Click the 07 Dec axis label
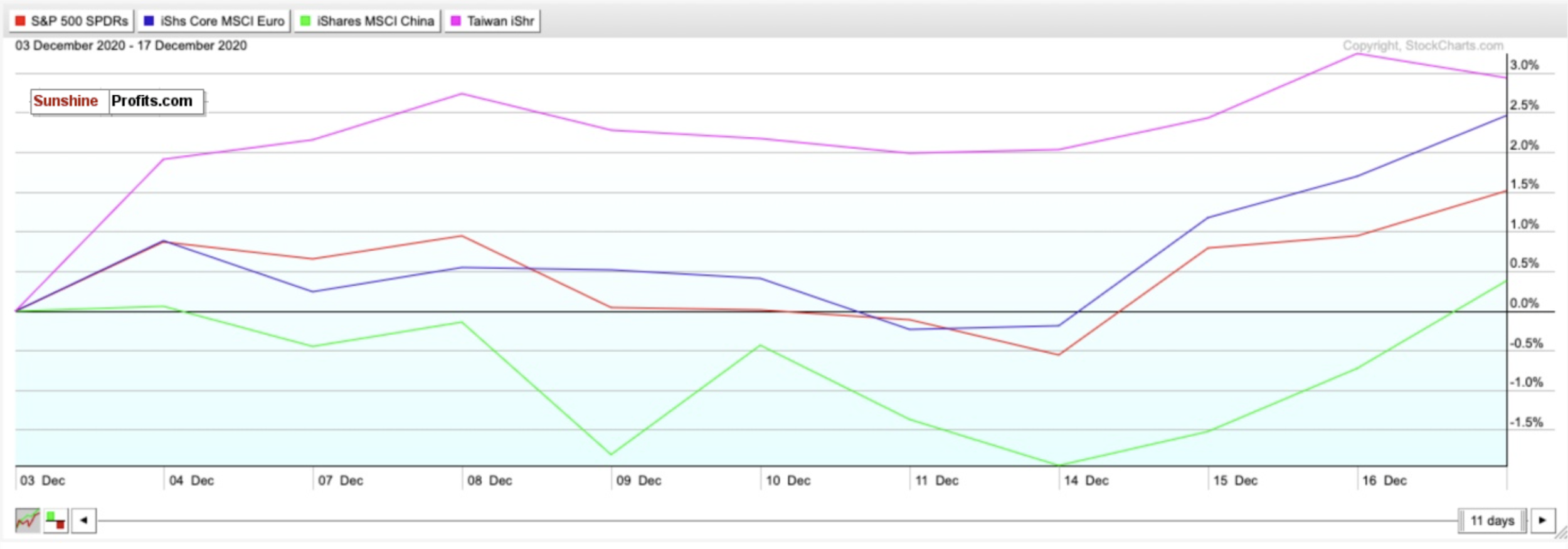The image size is (1568, 549). click(x=341, y=481)
